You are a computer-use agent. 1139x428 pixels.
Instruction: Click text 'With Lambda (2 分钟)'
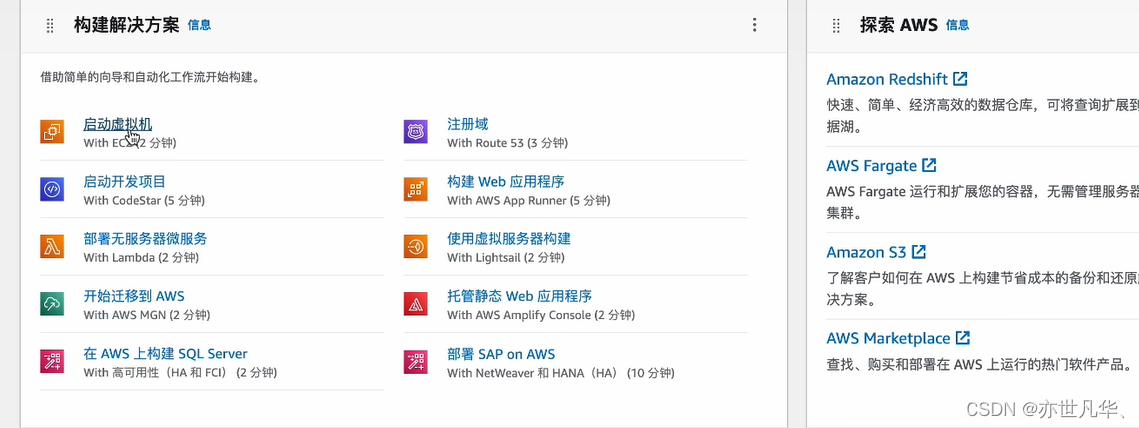[x=141, y=258]
